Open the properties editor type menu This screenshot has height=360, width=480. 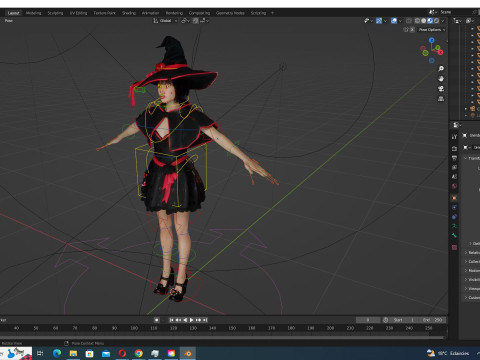click(457, 125)
